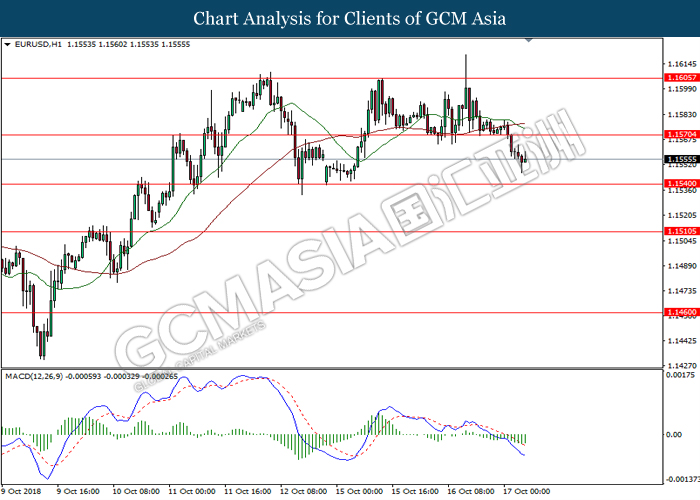Click the 15 Oct 00:00 time label

(x=359, y=492)
